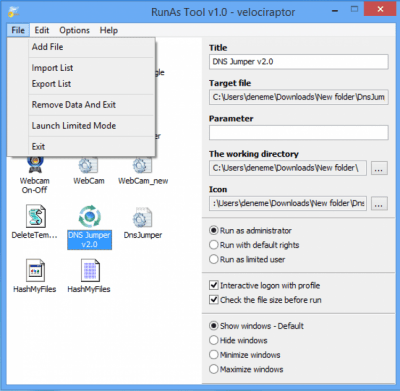Open the Edit menu

pyautogui.click(x=42, y=30)
